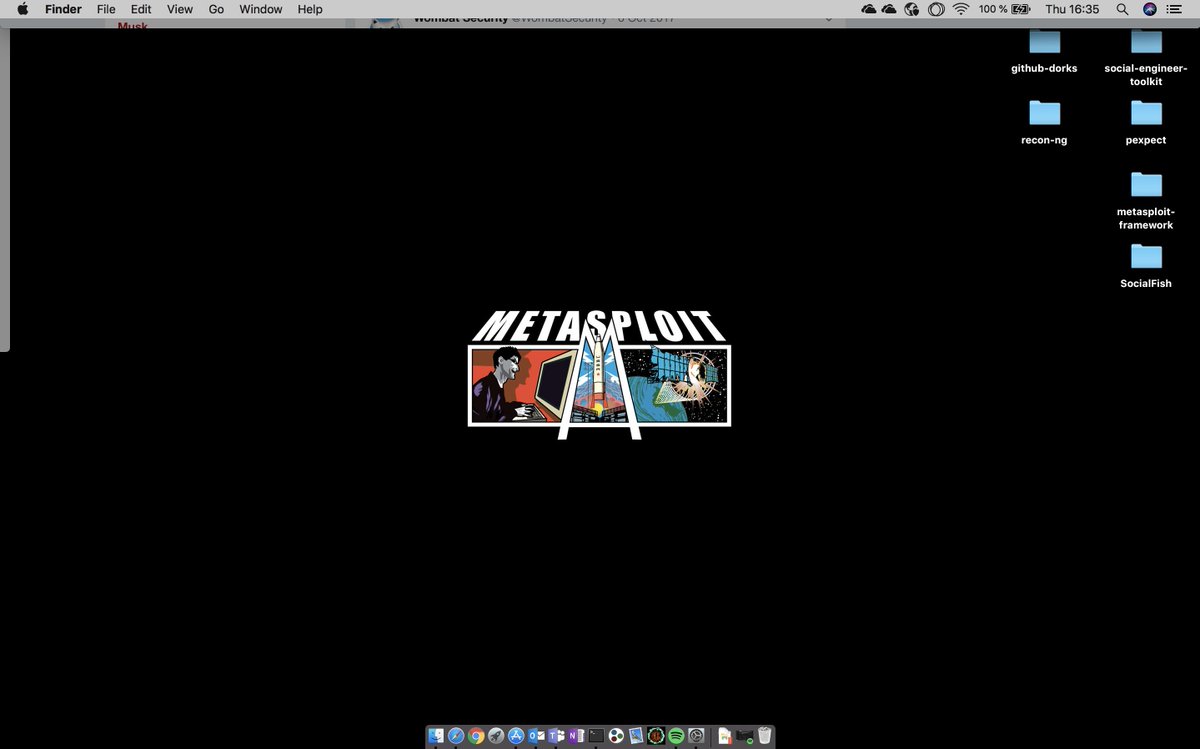Open Microsoft Teams from the dock
Viewport: 1200px width, 749px height.
point(556,736)
